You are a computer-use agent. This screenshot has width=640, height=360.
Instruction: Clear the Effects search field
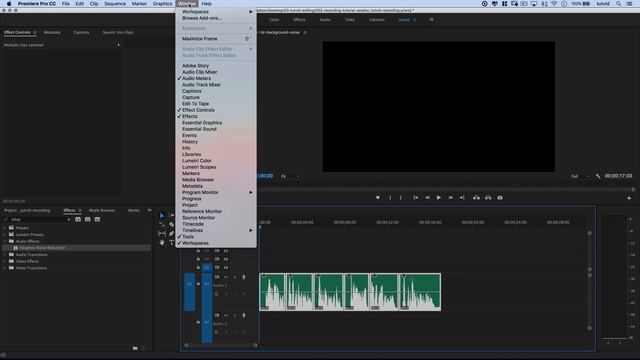[x=69, y=220]
